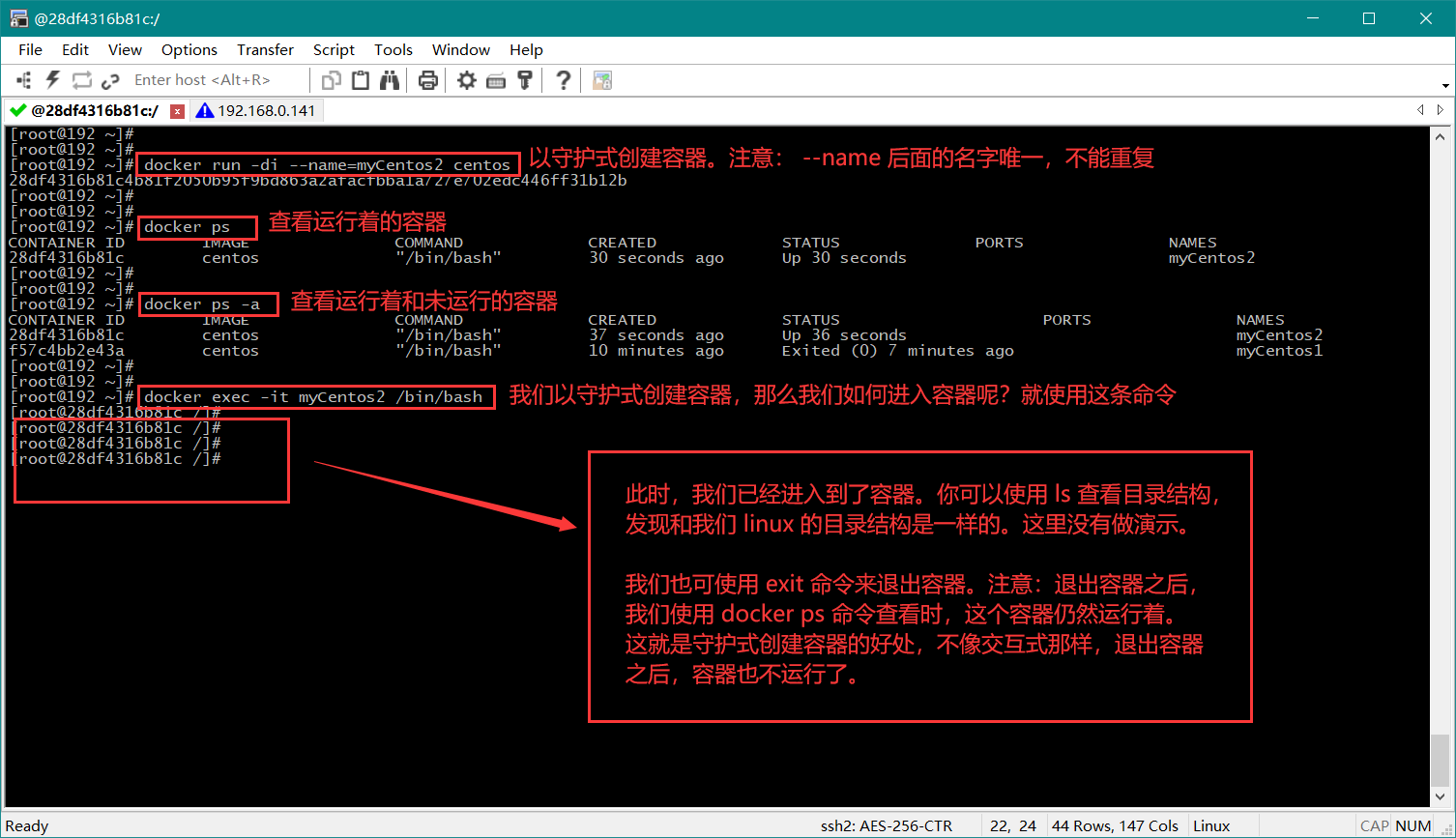Screen dimensions: 1456x838
Task: Click the Help question mark icon
Action: 564,80
